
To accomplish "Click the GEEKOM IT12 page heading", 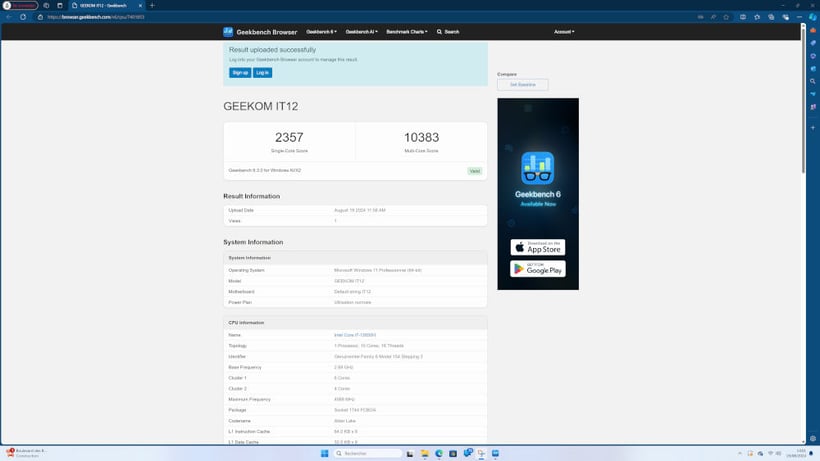I will pyautogui.click(x=260, y=106).
